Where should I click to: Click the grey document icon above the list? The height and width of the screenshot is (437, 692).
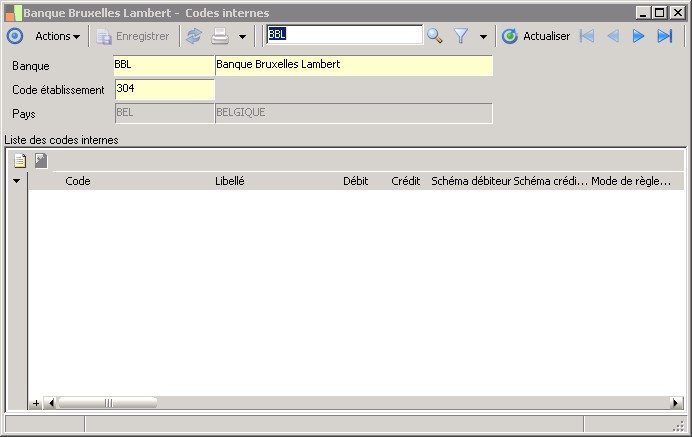41,161
